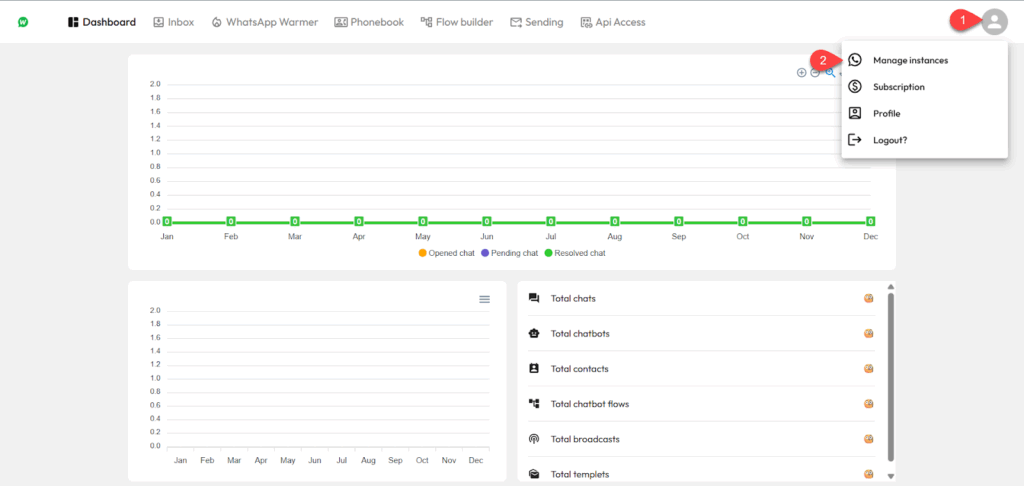Click the stats list scrollbar down arrow
Screen dimensions: 1024x486
890,476
